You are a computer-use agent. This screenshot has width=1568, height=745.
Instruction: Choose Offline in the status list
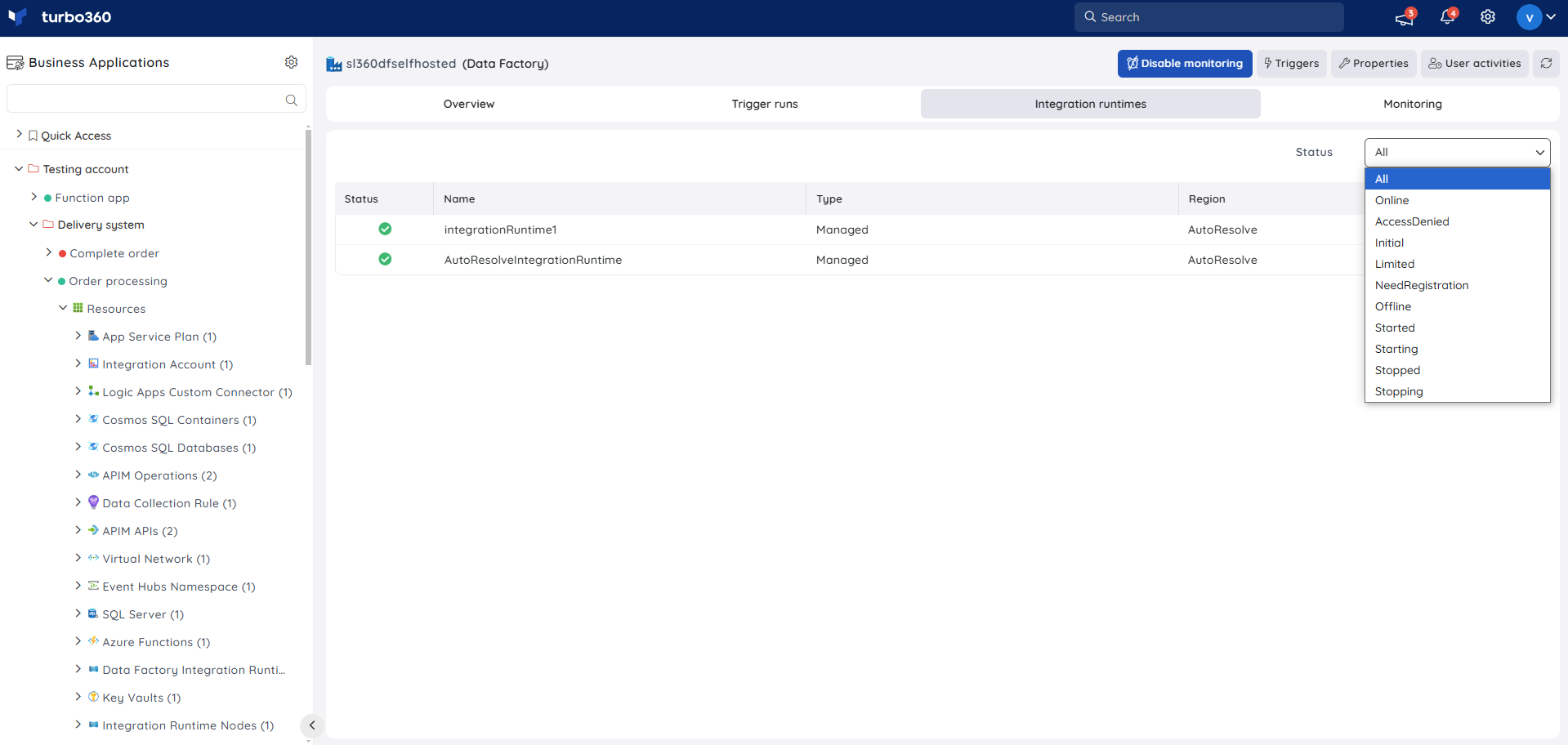tap(1457, 306)
